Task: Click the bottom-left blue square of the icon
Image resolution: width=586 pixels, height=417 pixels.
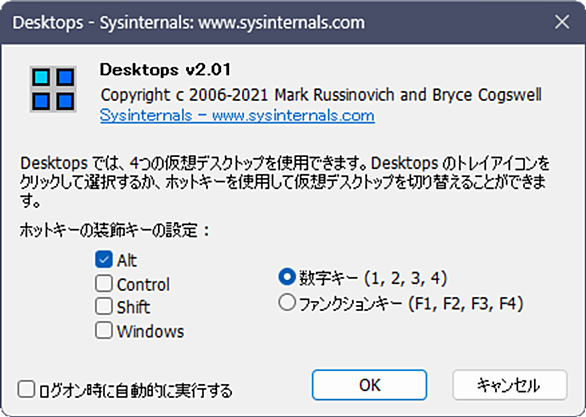Action: click(x=41, y=101)
